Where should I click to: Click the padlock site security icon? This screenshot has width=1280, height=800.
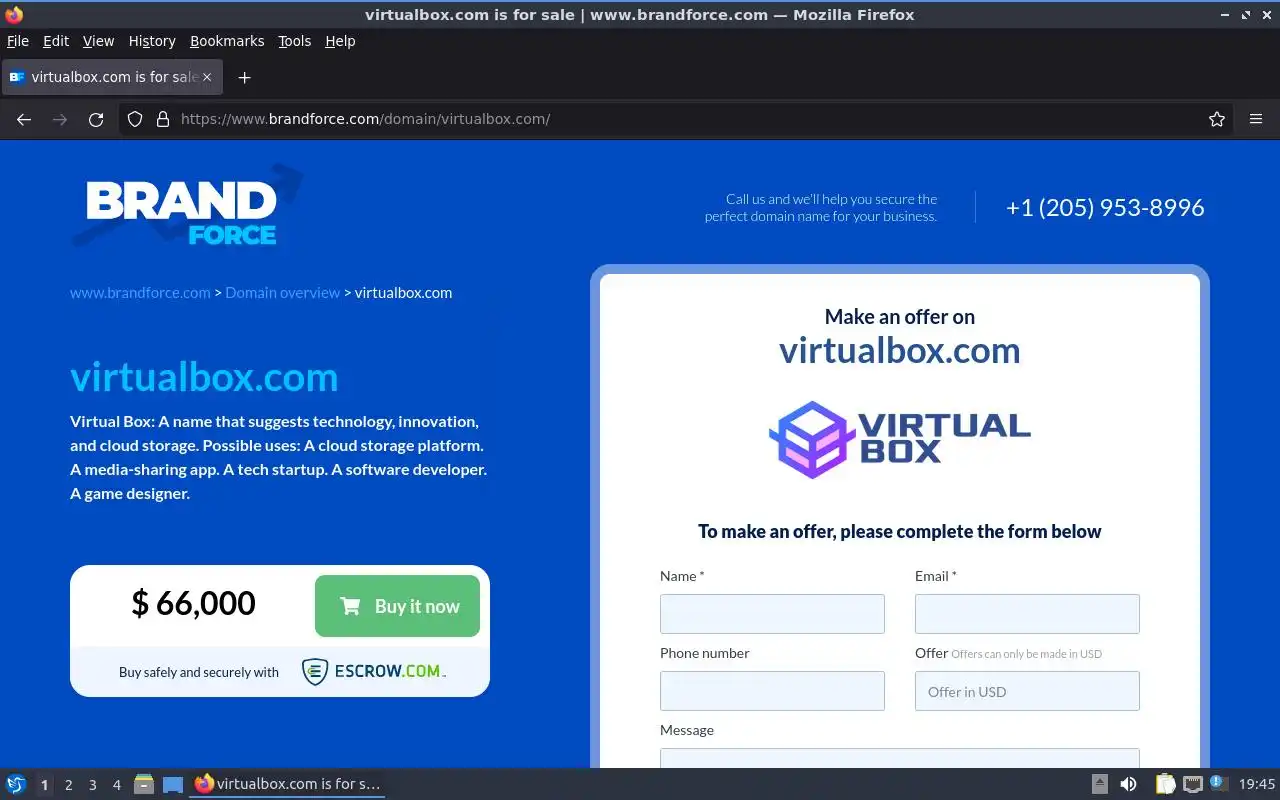[x=163, y=119]
